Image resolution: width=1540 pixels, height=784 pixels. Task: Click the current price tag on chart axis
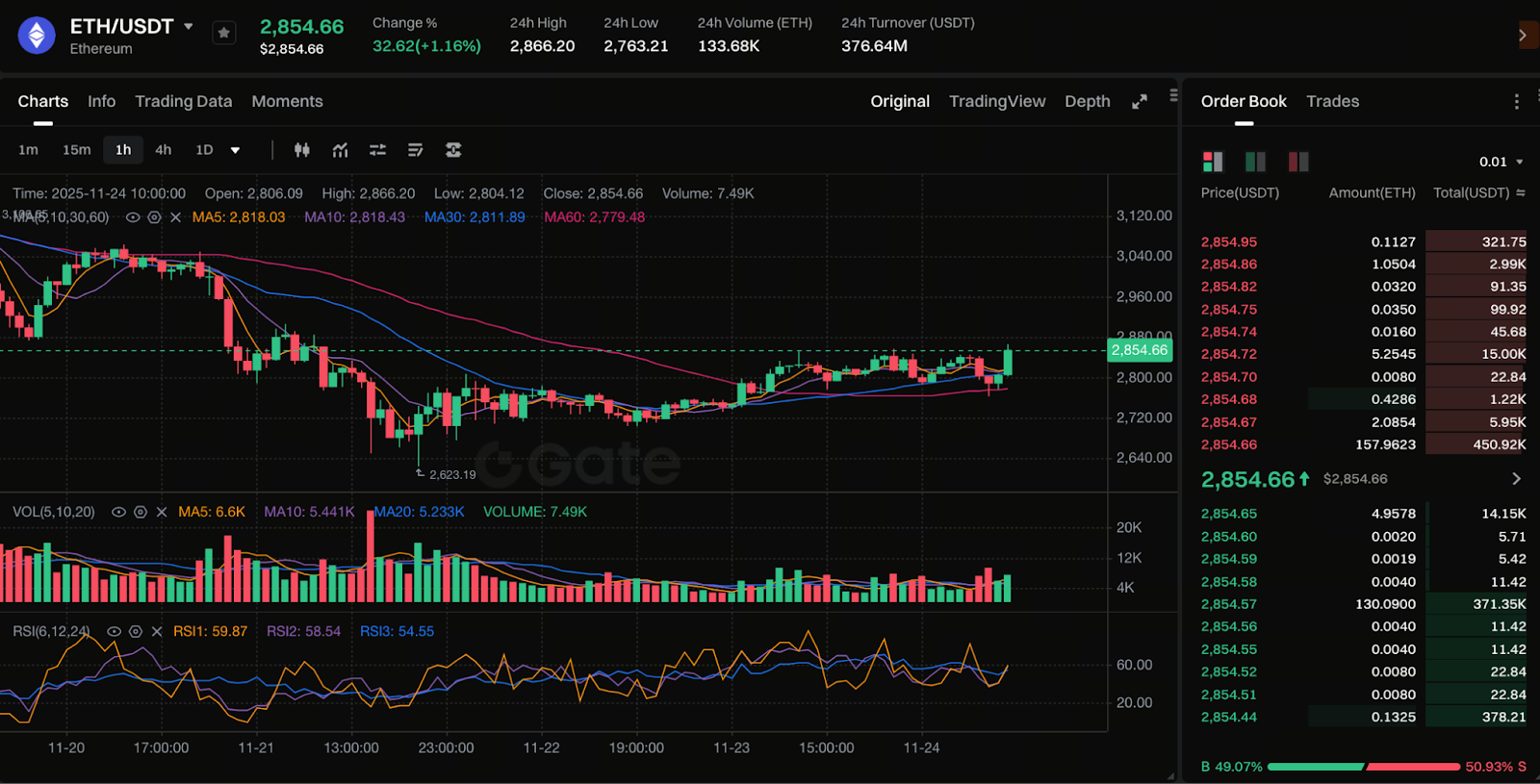click(x=1140, y=350)
